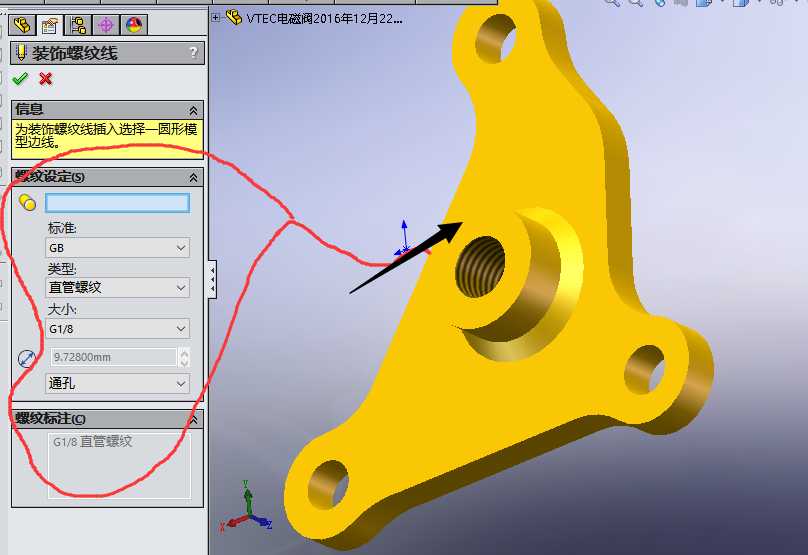Collapse the 螺纹设定 section
The image size is (808, 555).
[x=193, y=177]
